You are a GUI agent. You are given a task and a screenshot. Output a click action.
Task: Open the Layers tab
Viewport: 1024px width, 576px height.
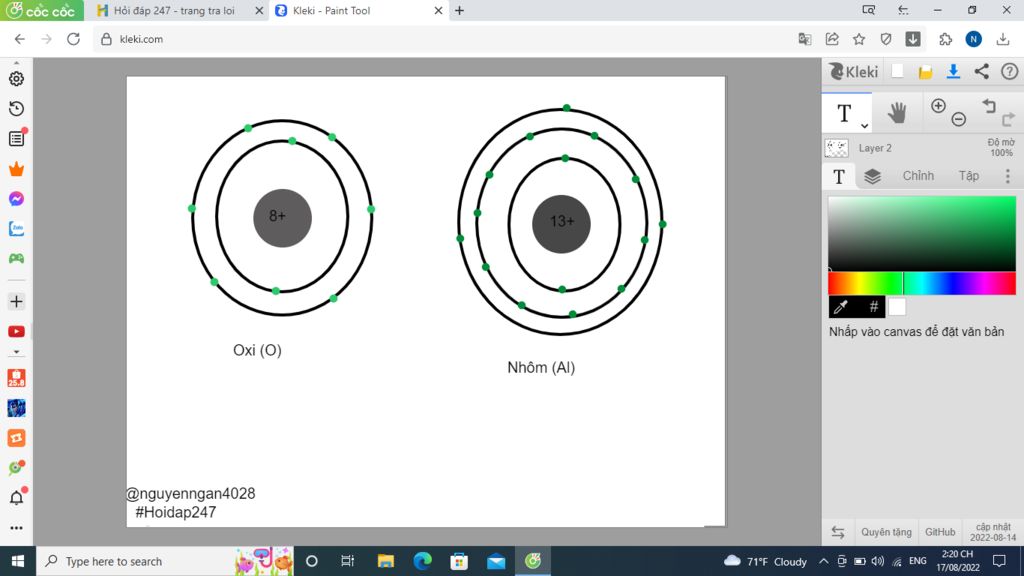click(x=872, y=176)
